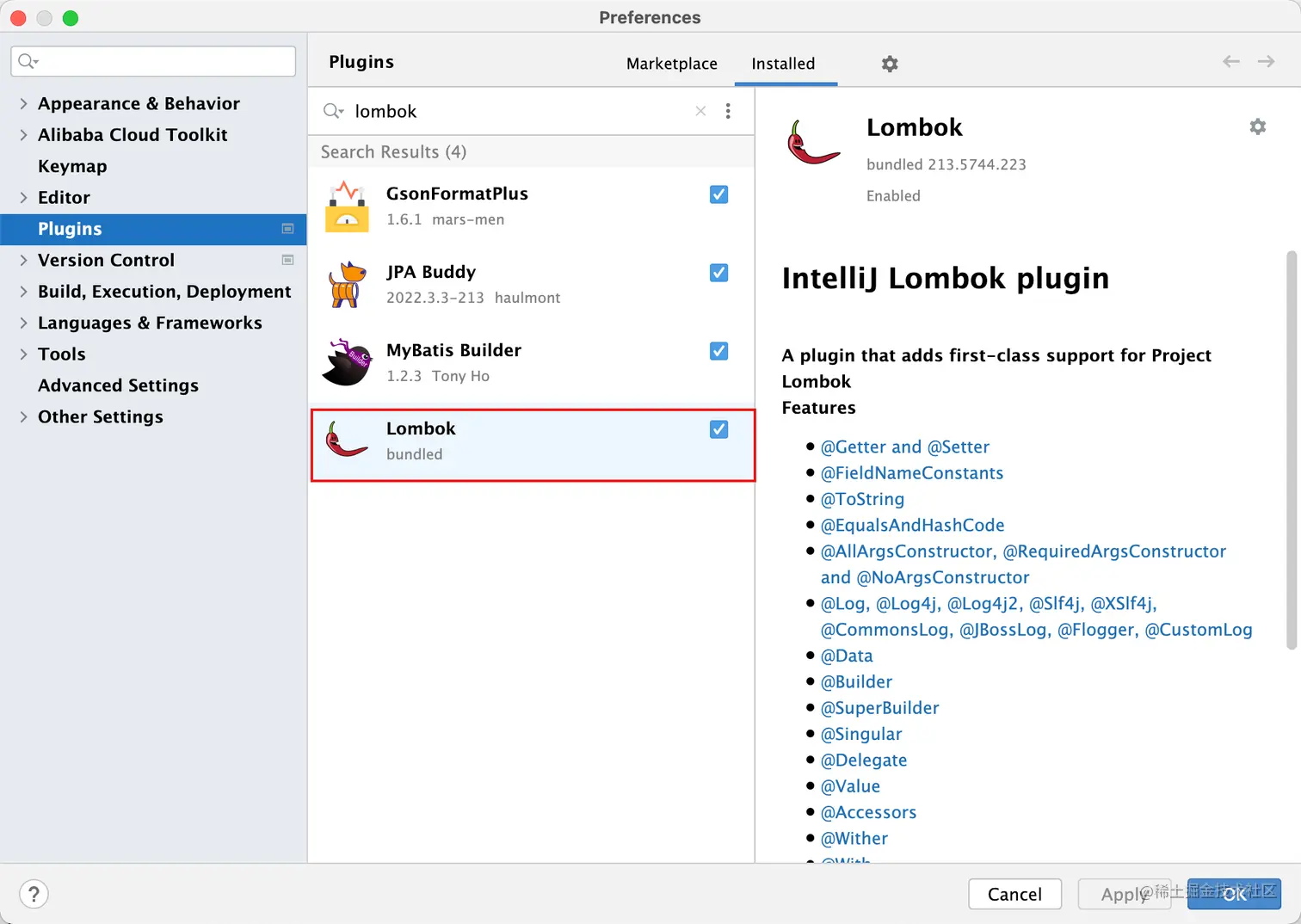Screen dimensions: 1301x924
Task: Expand the Tools settings node
Action: [23, 354]
